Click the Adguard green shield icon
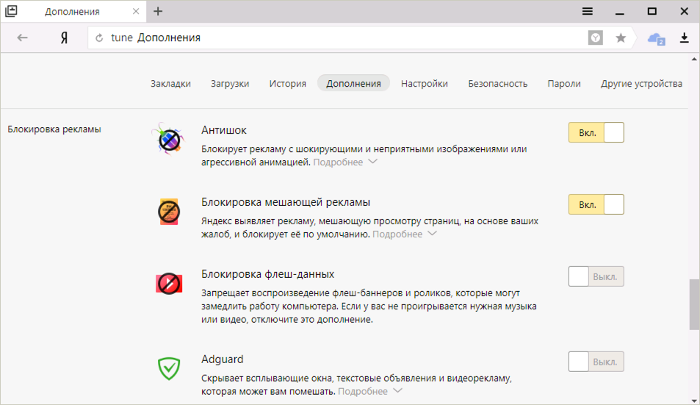This screenshot has height=405, width=700. pos(169,368)
